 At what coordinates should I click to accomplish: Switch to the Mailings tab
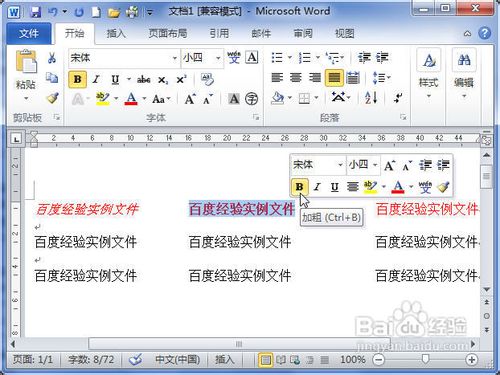tap(261, 33)
